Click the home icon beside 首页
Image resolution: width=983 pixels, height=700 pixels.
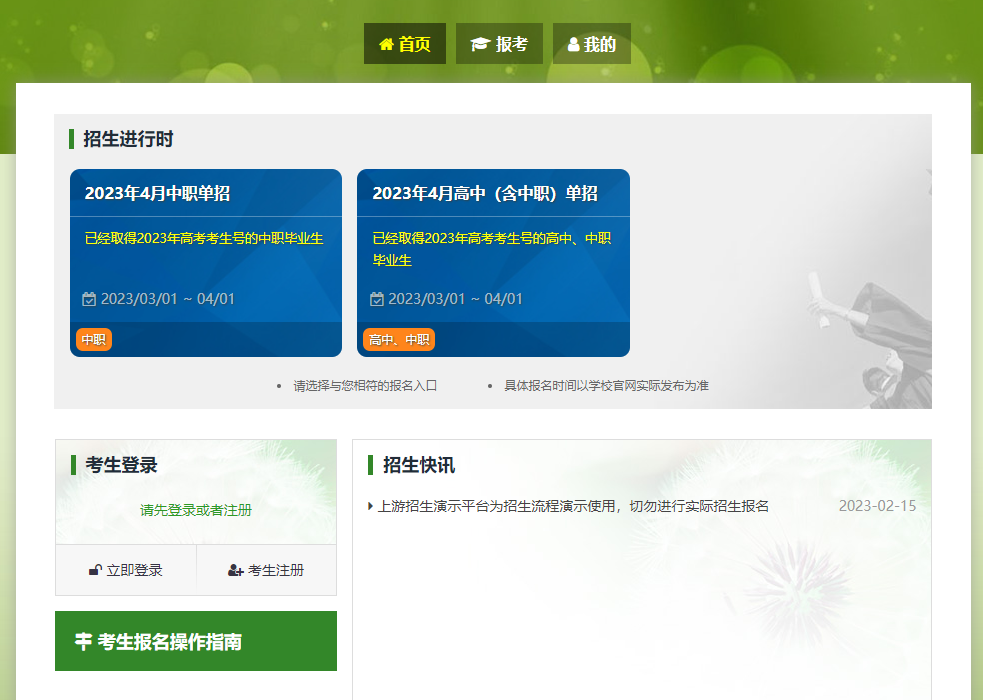click(x=386, y=44)
